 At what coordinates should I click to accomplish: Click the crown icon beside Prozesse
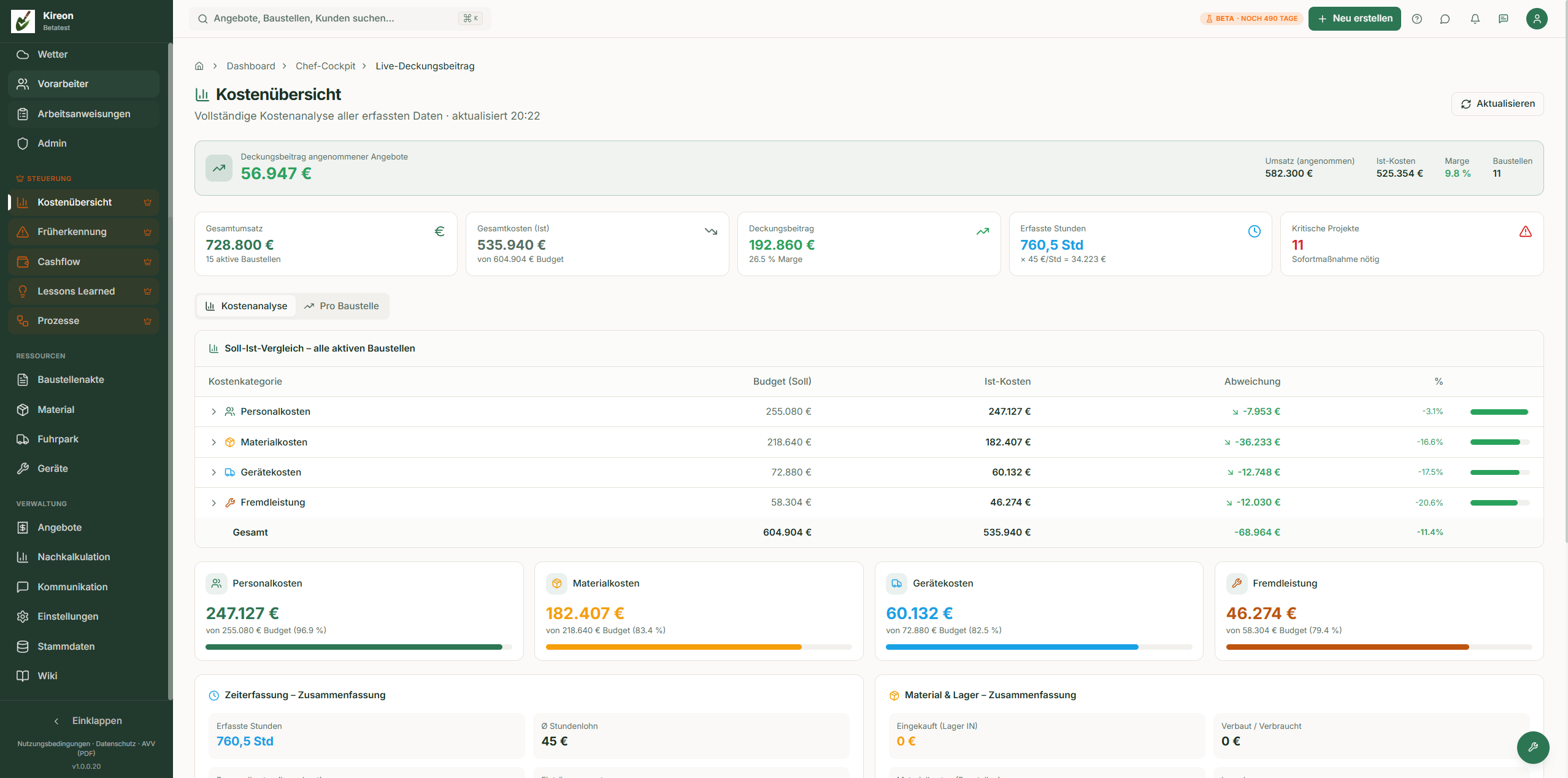(x=147, y=321)
